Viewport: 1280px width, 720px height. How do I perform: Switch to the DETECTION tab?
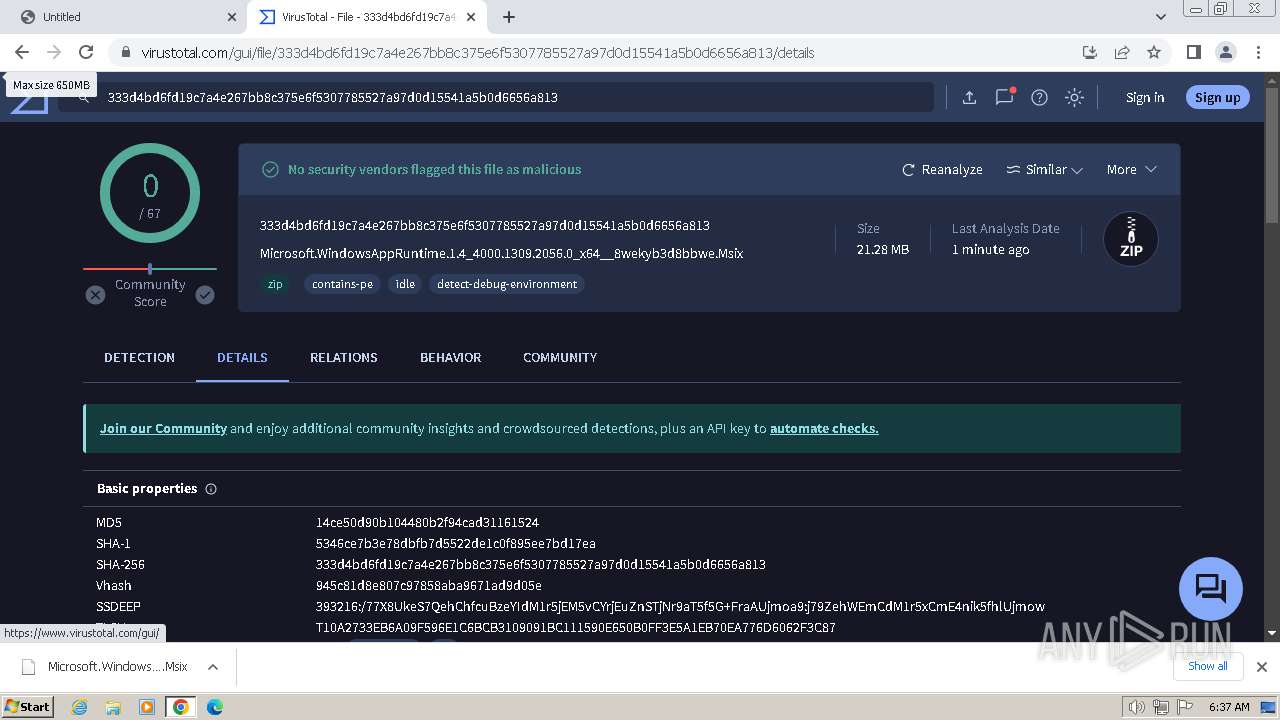click(x=139, y=357)
